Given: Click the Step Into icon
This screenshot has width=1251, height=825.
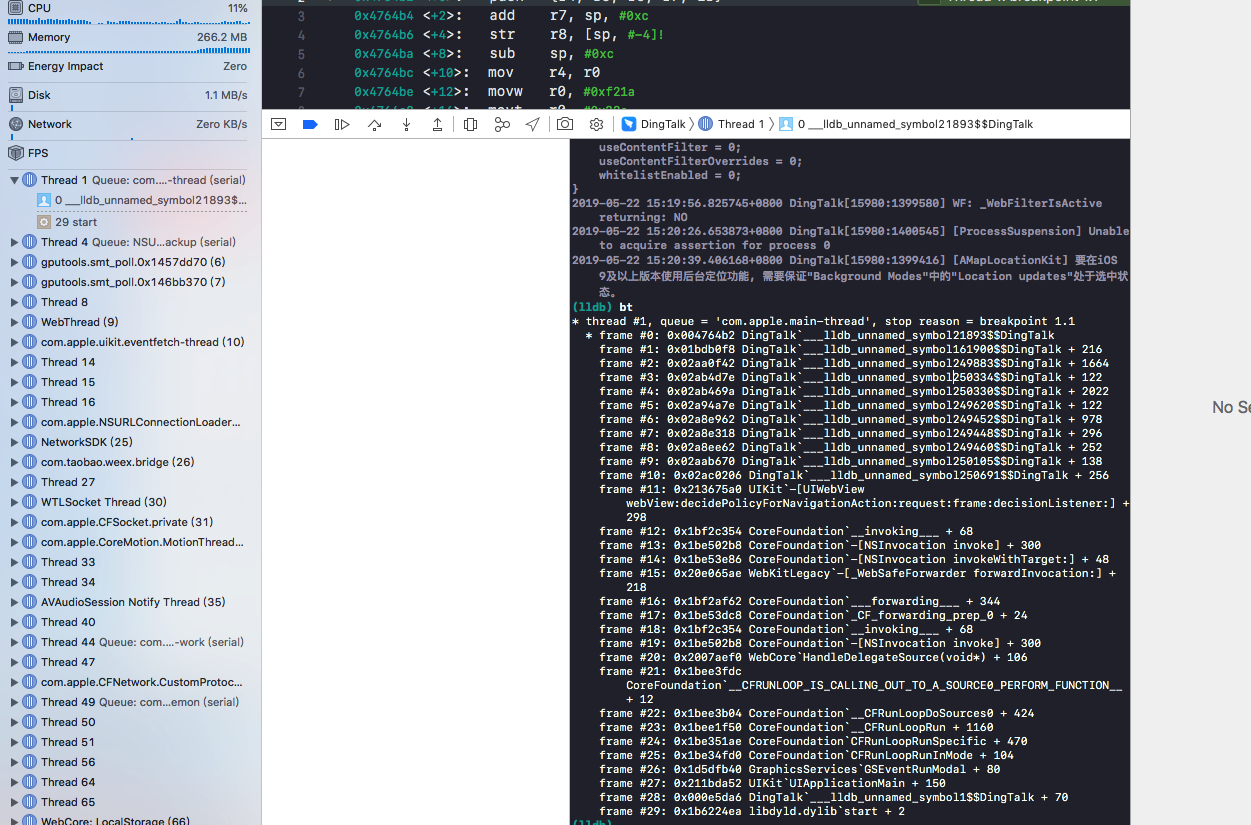Looking at the screenshot, I should (x=406, y=124).
